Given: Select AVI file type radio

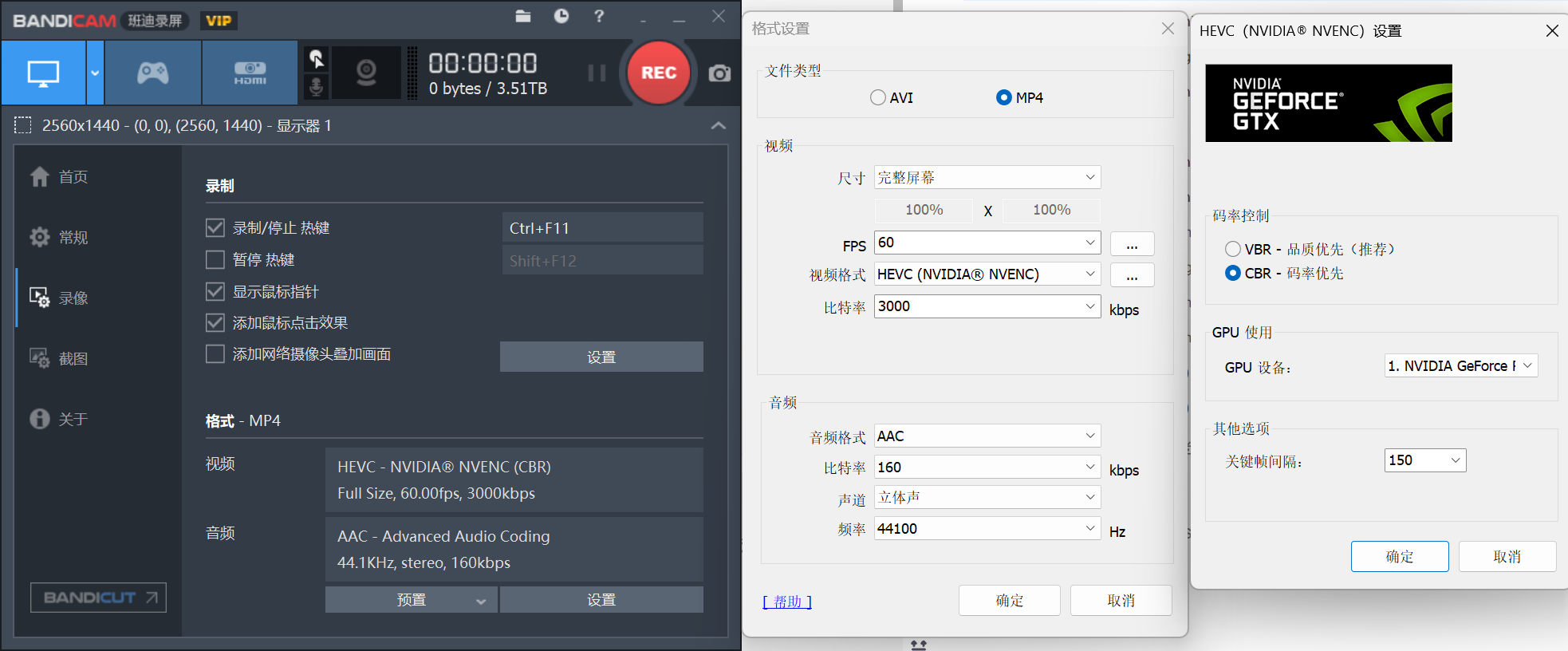Looking at the screenshot, I should tap(878, 97).
